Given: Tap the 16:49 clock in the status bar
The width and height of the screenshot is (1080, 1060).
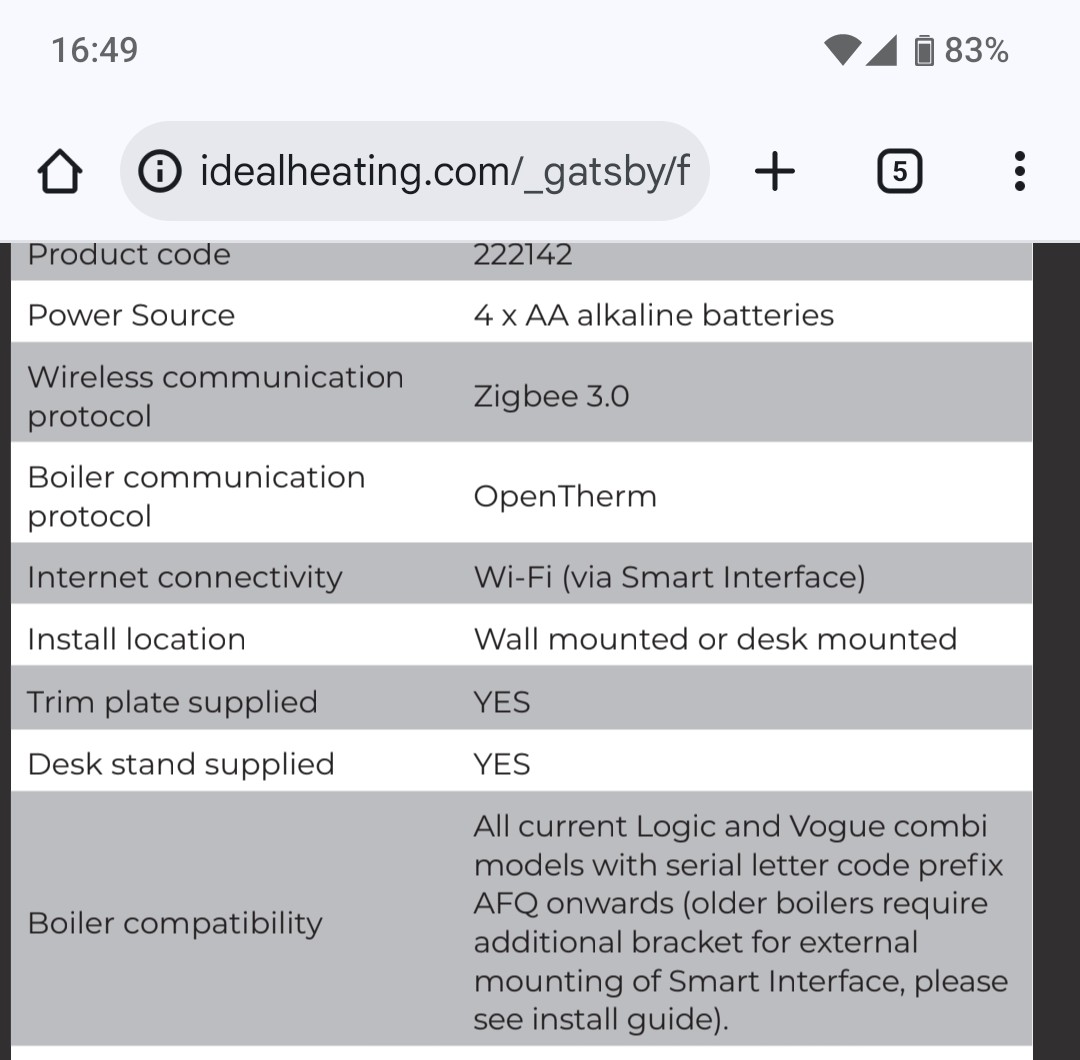Looking at the screenshot, I should 95,50.
